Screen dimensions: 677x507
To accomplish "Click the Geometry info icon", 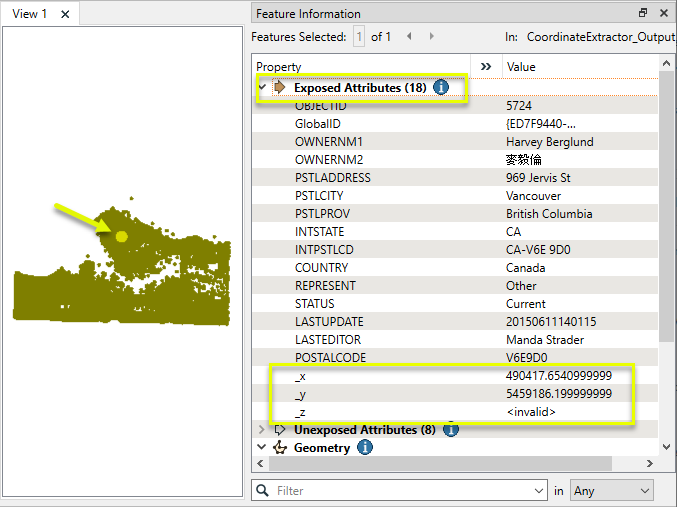I will tap(366, 448).
